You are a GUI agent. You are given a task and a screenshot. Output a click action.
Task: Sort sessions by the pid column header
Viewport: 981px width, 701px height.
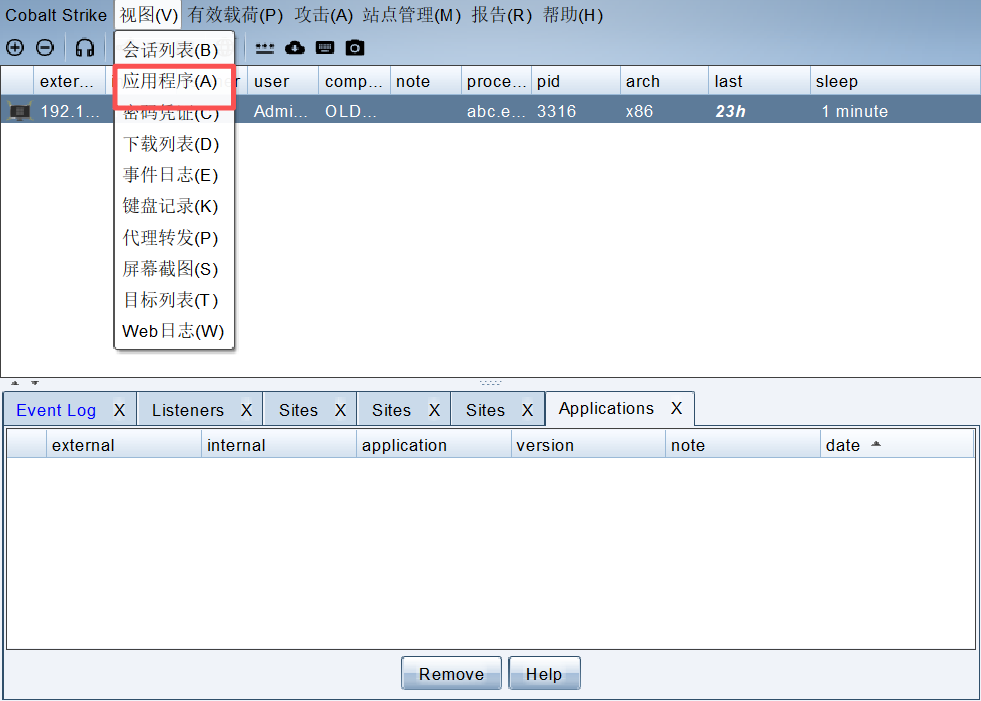pos(576,81)
